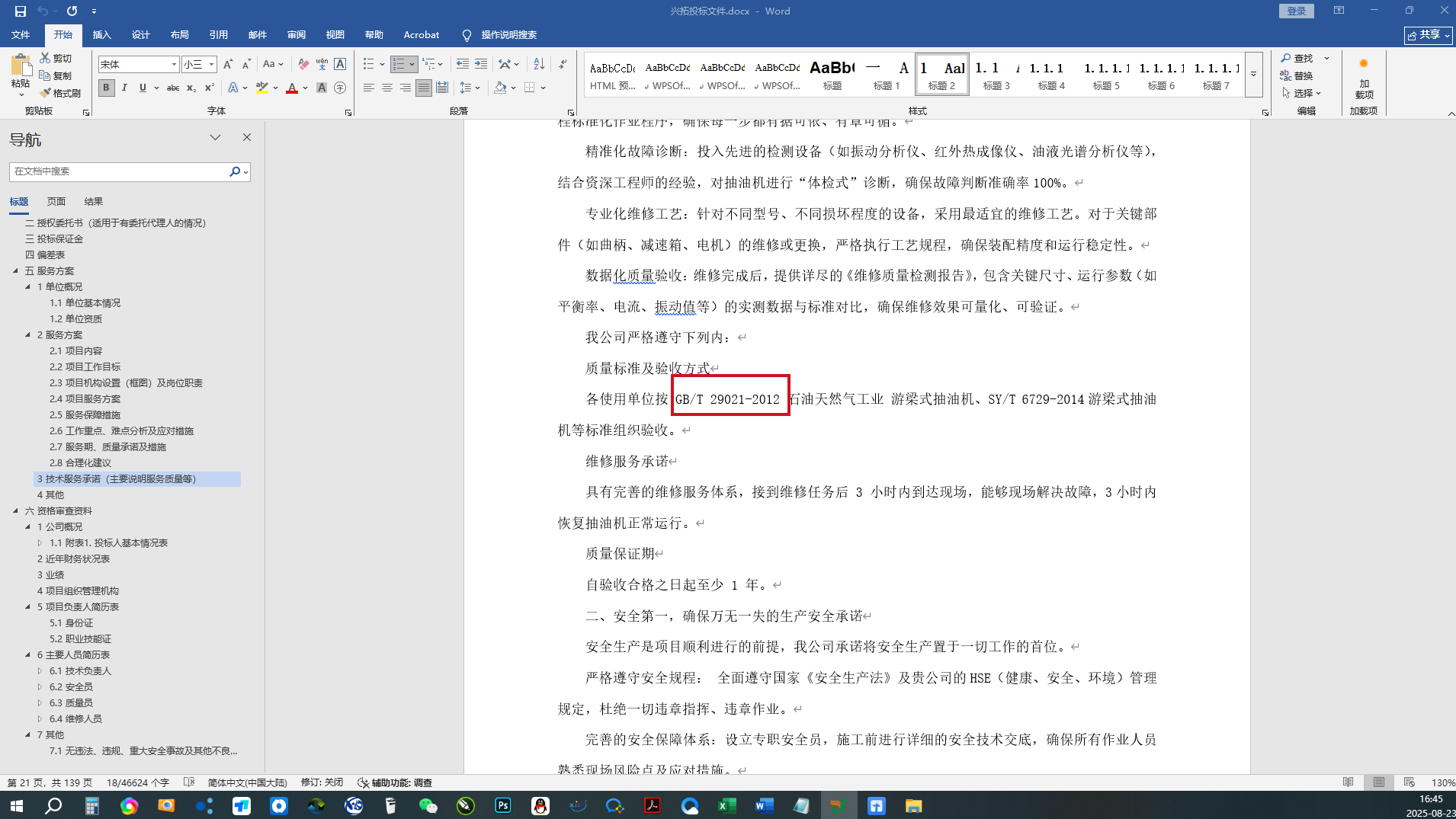
Task: Apply yellow text highlight color
Action: click(x=262, y=88)
